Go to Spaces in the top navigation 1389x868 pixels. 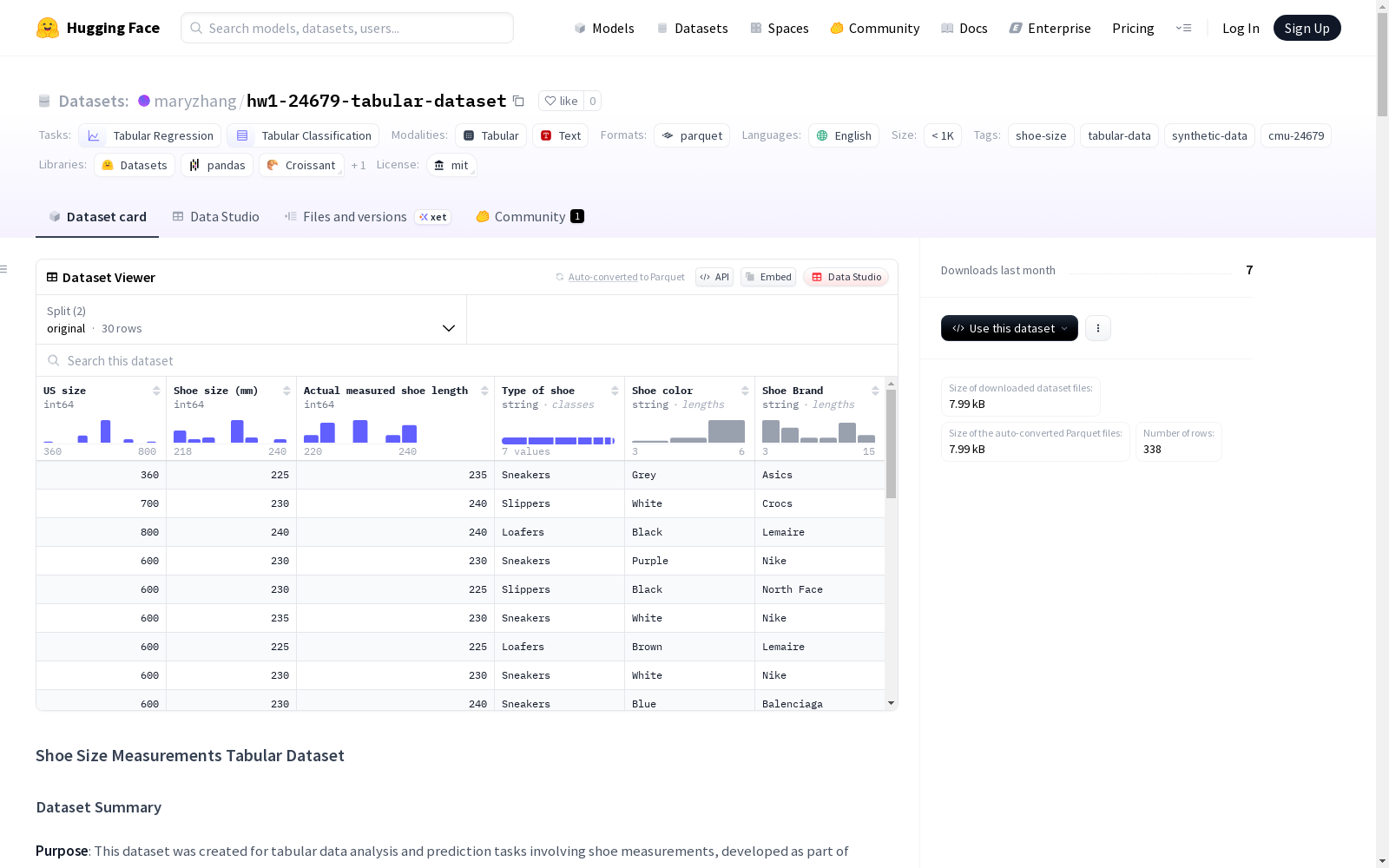pos(780,28)
